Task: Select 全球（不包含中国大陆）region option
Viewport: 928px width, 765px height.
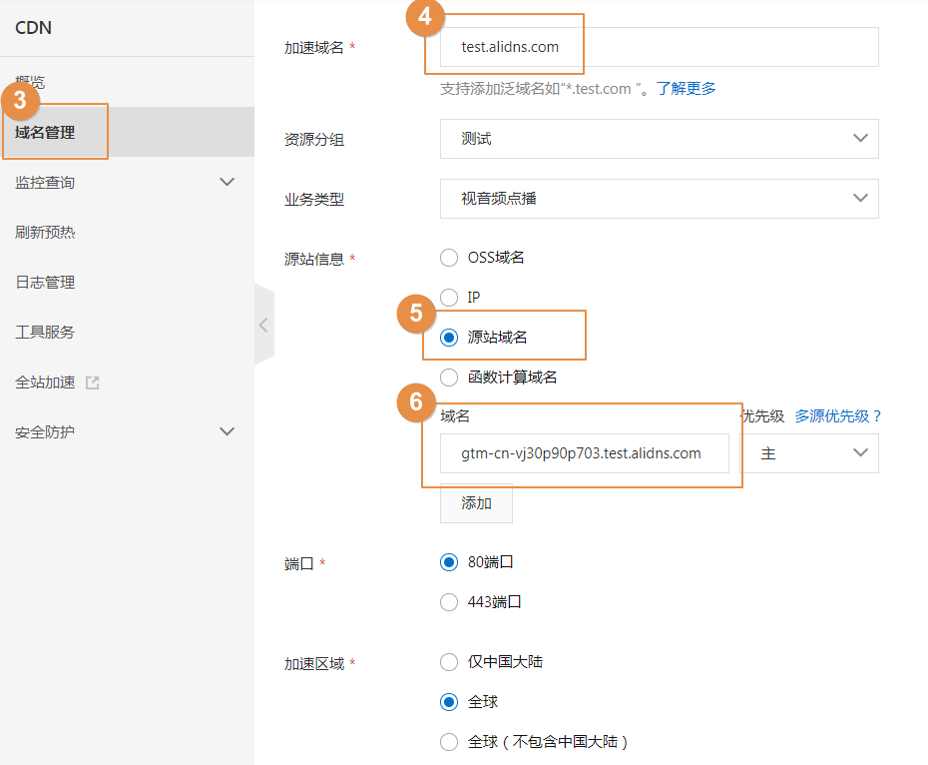Action: [449, 742]
